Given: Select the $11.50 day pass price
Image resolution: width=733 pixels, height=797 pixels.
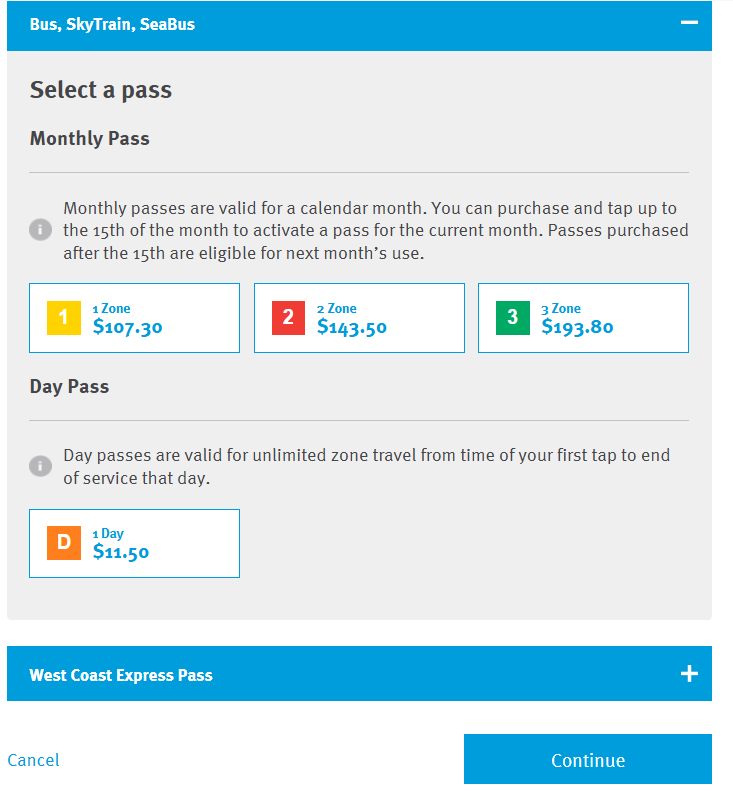Looking at the screenshot, I should point(121,552).
